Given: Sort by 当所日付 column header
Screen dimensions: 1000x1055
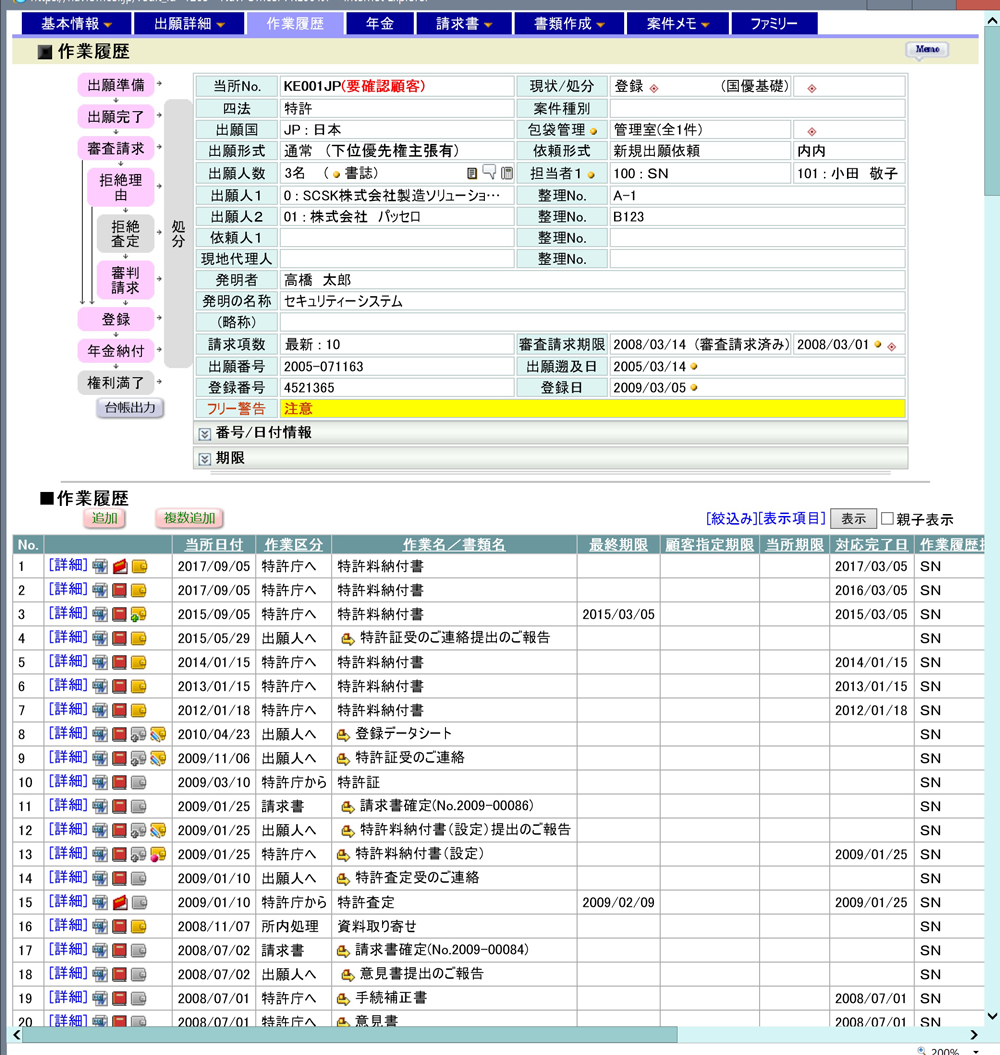Looking at the screenshot, I should pos(214,545).
